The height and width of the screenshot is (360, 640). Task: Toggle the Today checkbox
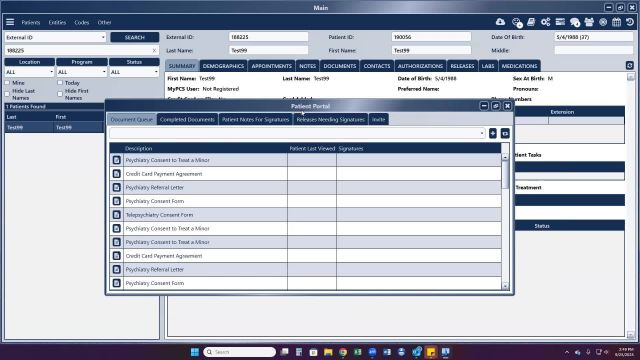60,83
